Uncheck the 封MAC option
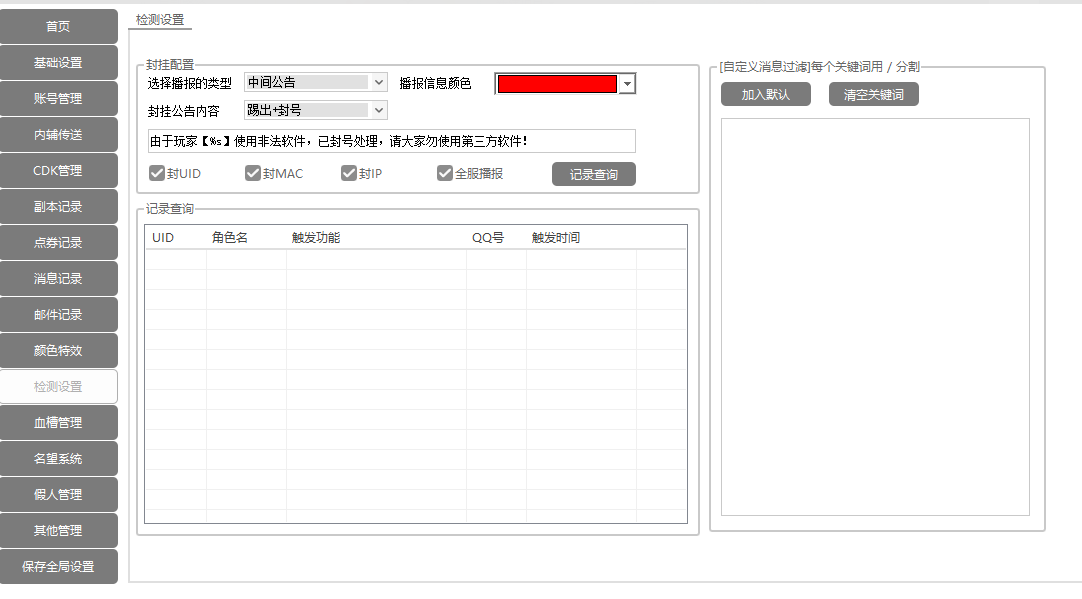 pyautogui.click(x=253, y=174)
